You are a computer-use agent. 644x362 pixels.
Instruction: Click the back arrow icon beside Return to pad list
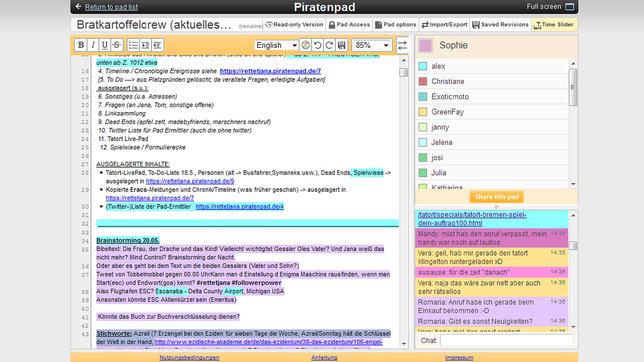(78, 7)
